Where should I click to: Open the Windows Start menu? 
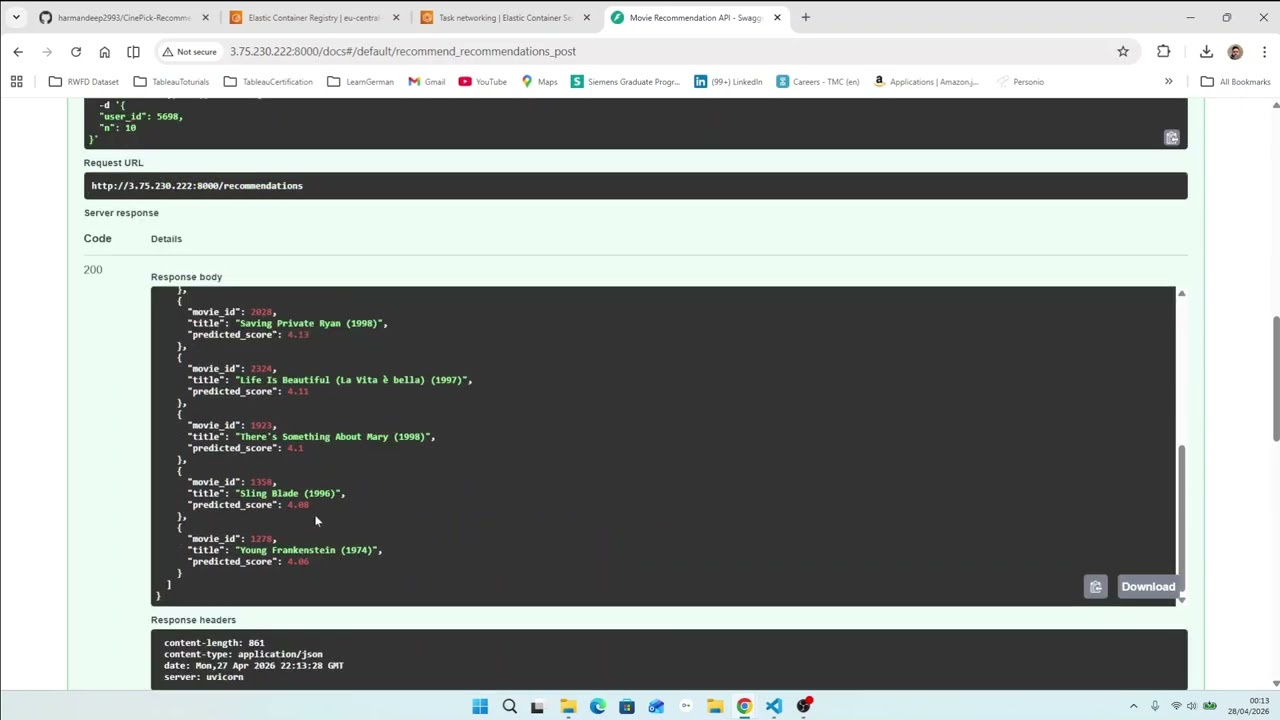(x=480, y=706)
